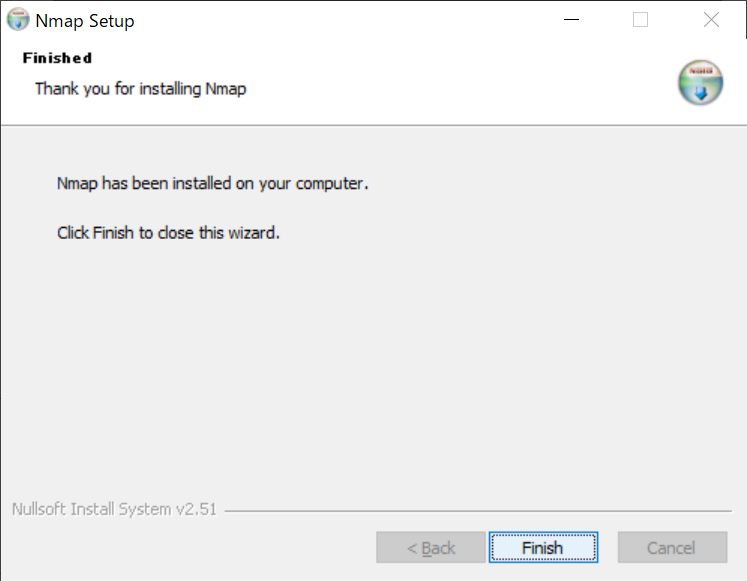Viewport: 747px width, 581px height.
Task: Click the grayed-out Cancel button
Action: 671,548
